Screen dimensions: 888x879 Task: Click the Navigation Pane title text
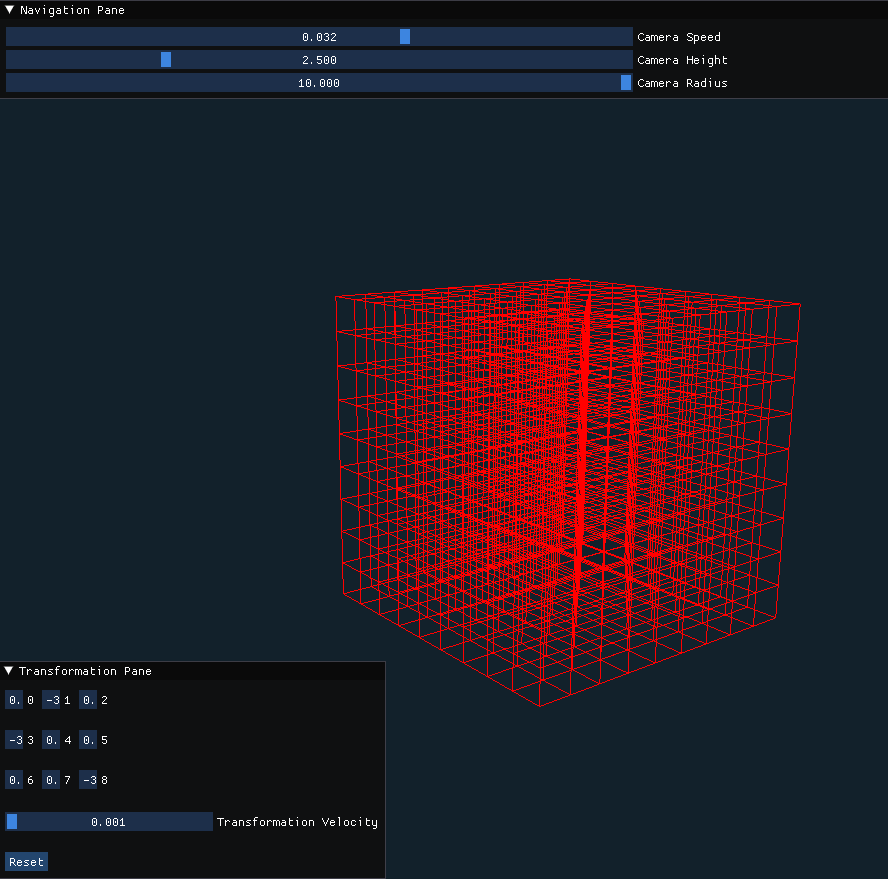click(x=72, y=10)
